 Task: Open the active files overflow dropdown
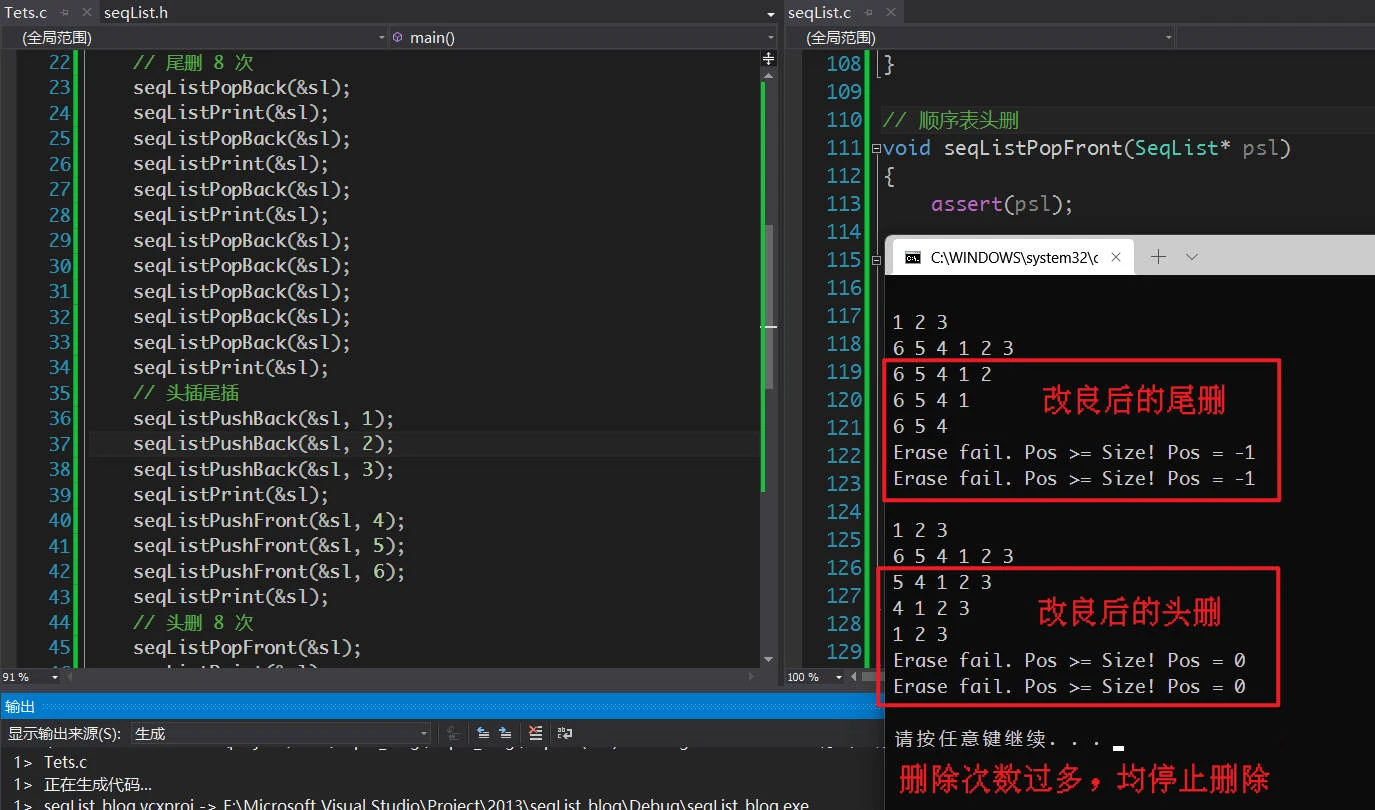[770, 14]
